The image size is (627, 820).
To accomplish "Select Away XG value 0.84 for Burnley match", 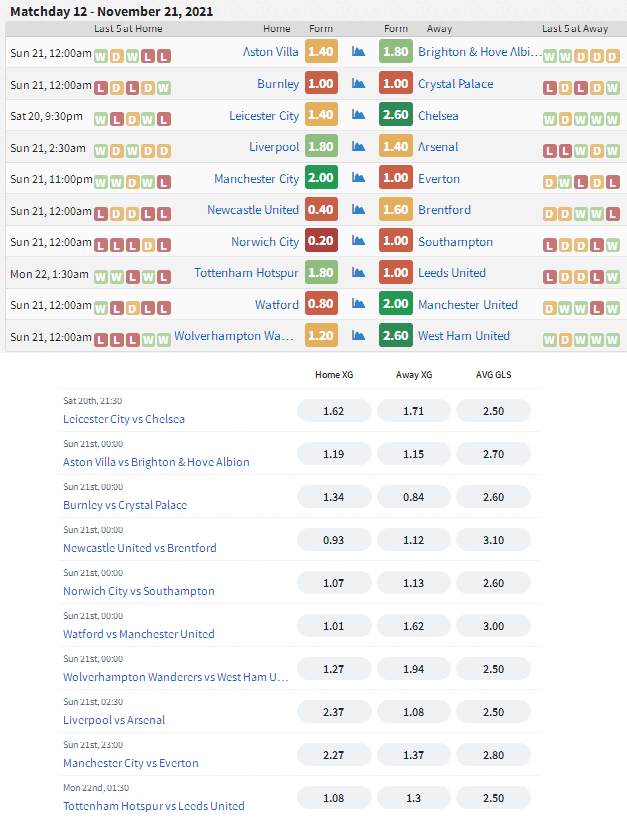I will (414, 497).
